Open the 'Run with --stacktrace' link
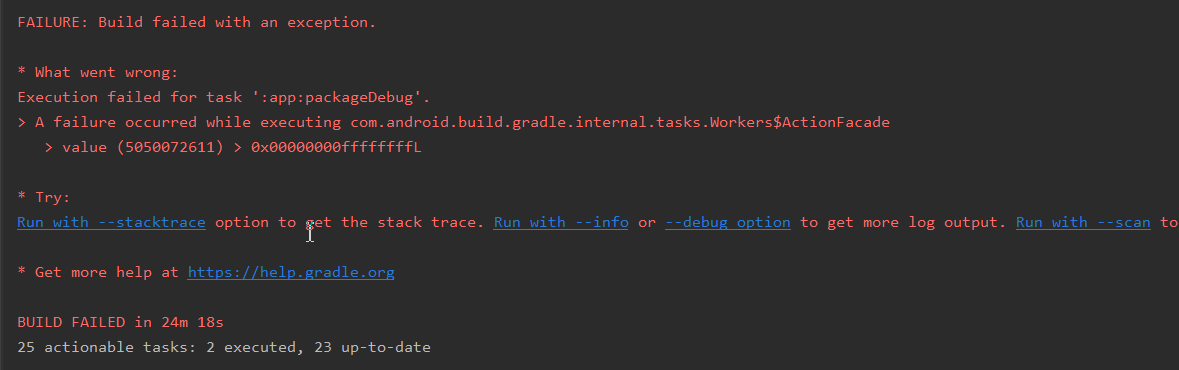Image resolution: width=1179 pixels, height=370 pixels. coord(111,223)
